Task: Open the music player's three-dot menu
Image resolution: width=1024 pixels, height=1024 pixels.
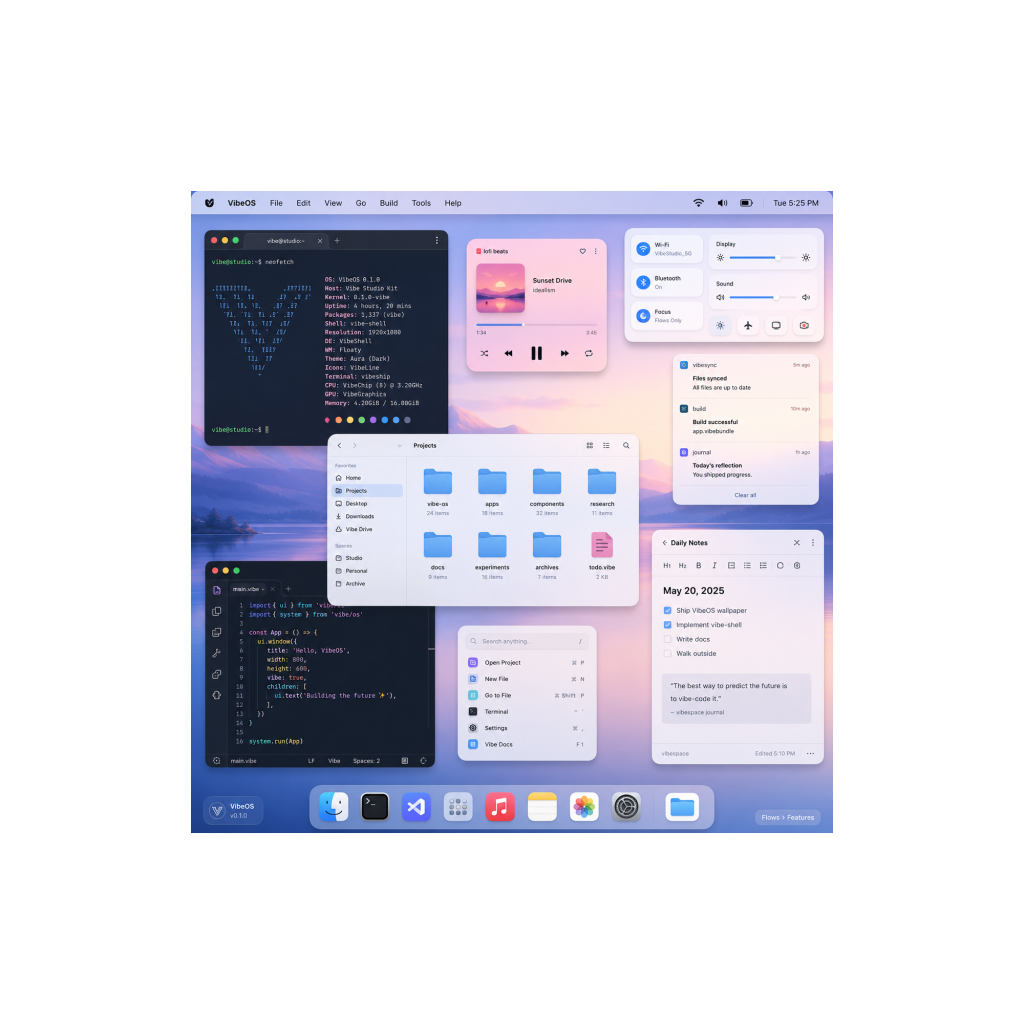Action: point(596,251)
